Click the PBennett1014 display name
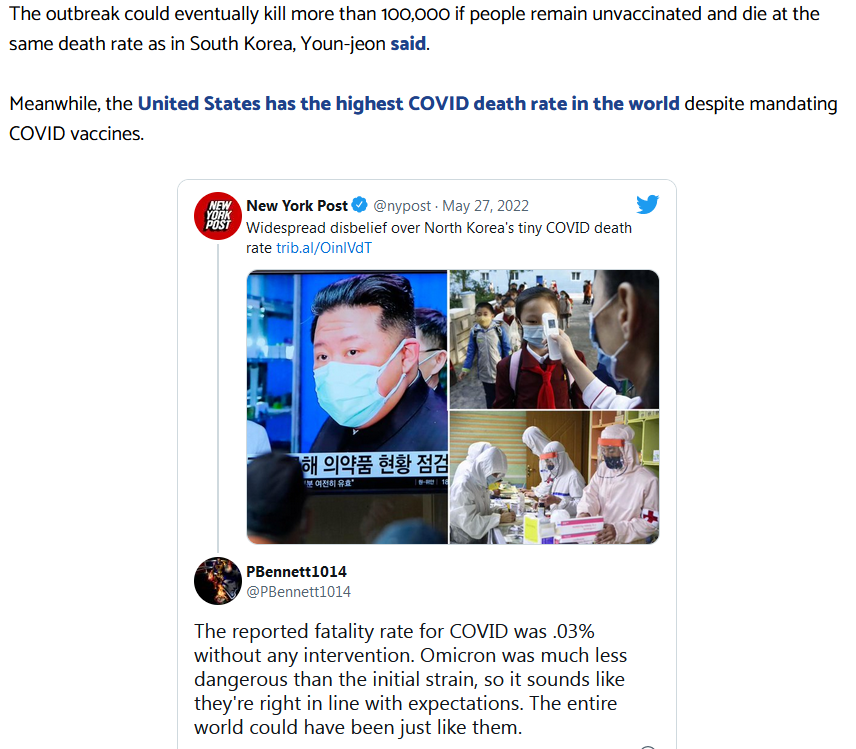856x749 pixels. tap(296, 572)
